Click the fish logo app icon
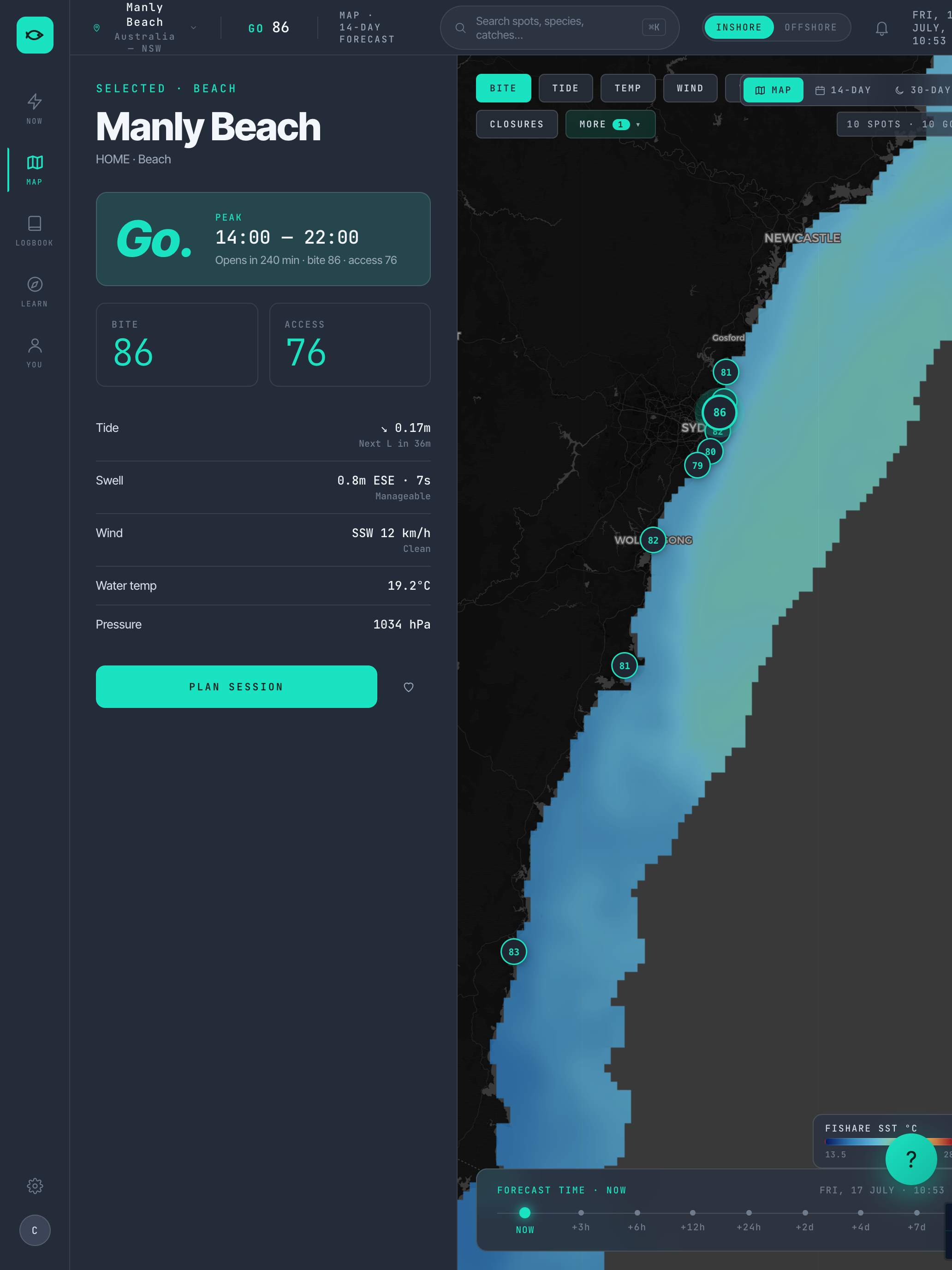This screenshot has width=952, height=1270. (x=35, y=35)
